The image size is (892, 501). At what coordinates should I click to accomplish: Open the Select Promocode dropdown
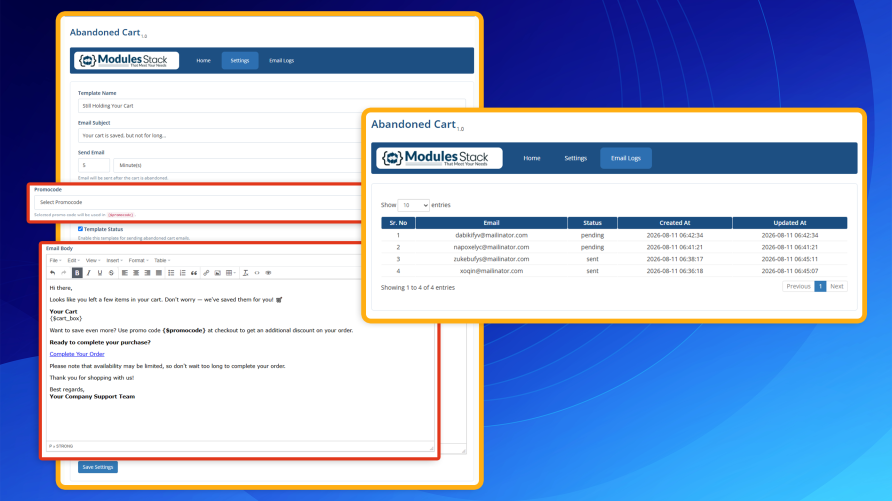click(x=199, y=202)
